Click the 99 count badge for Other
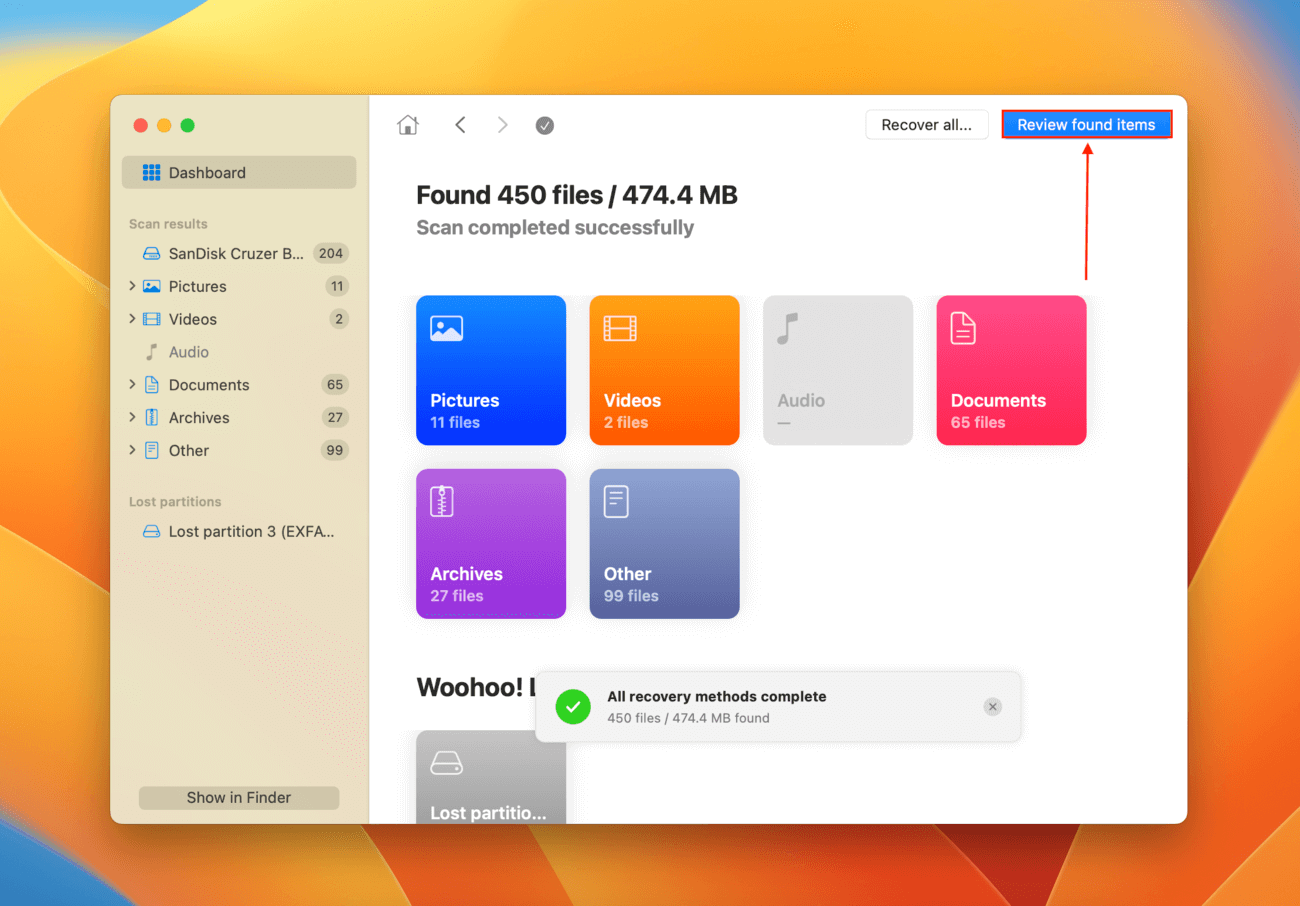Viewport: 1300px width, 906px height. [335, 451]
